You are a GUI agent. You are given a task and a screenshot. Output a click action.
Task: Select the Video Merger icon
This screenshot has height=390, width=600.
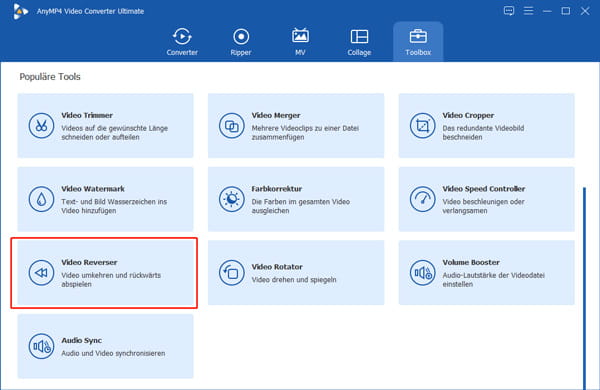point(232,126)
